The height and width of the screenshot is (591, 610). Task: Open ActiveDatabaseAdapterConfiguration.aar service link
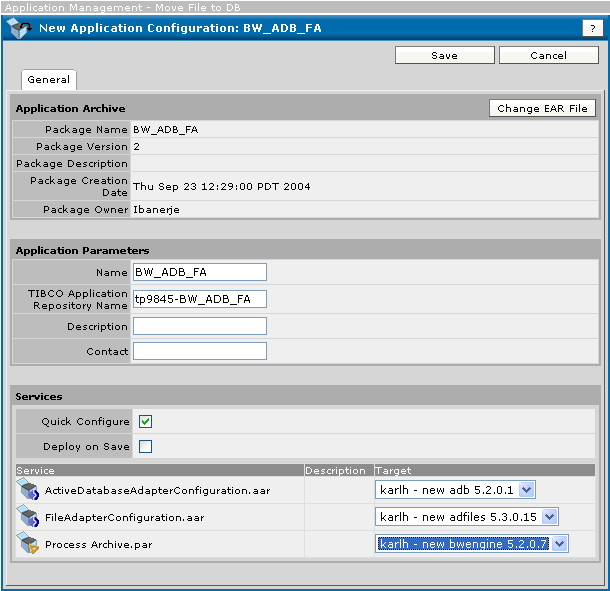pos(157,491)
